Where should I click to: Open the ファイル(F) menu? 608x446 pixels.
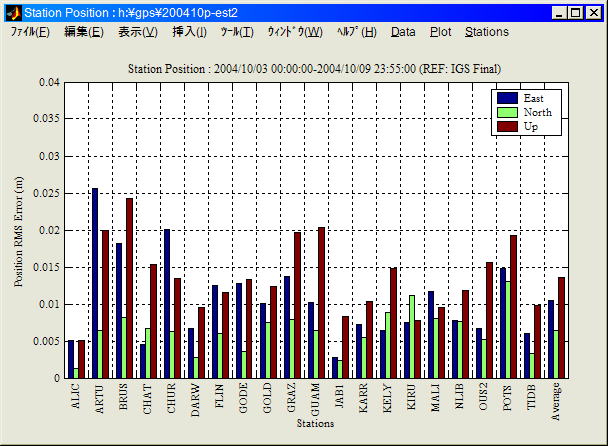click(30, 32)
